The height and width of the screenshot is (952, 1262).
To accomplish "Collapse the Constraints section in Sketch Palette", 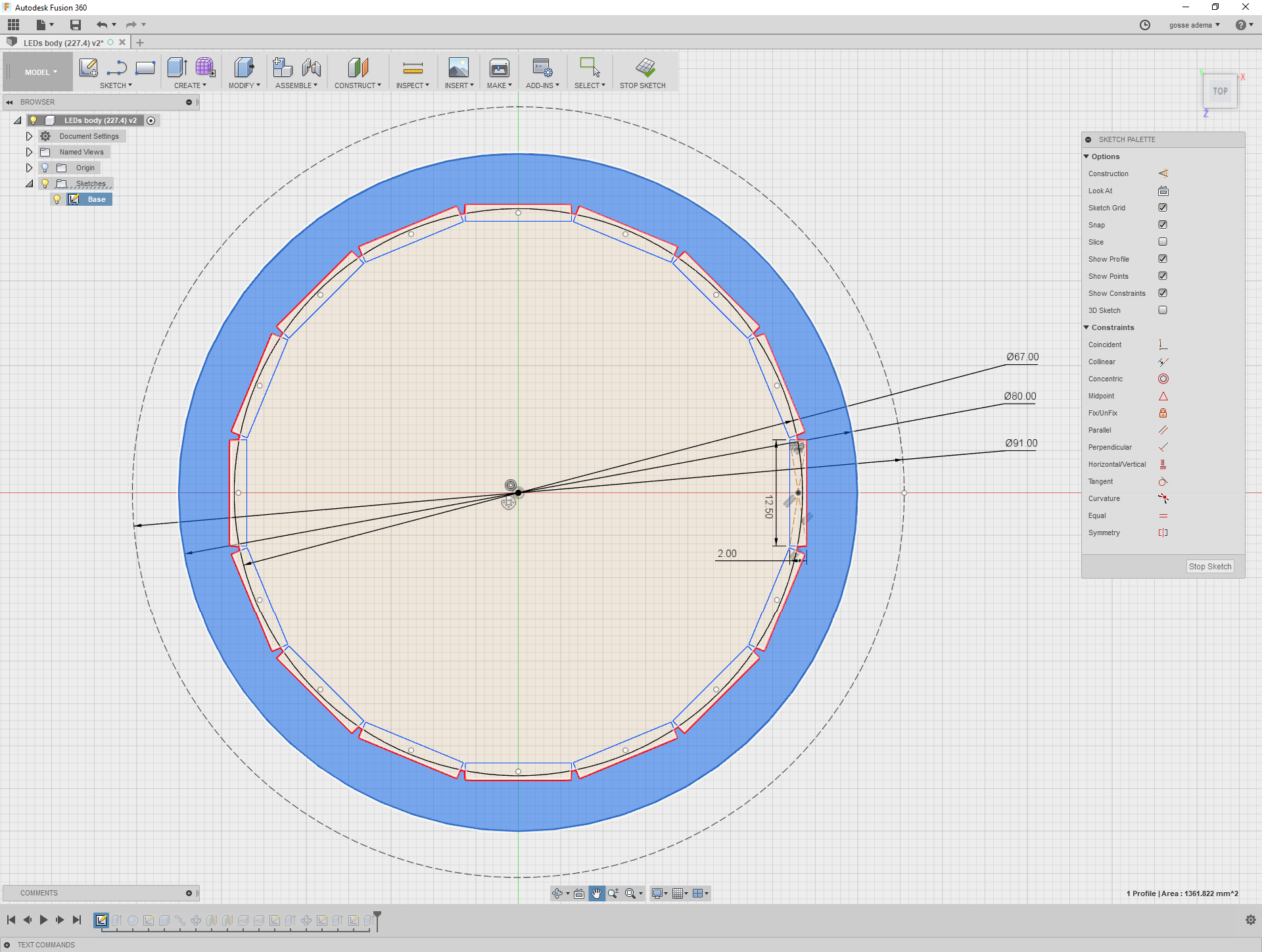I will tap(1087, 327).
